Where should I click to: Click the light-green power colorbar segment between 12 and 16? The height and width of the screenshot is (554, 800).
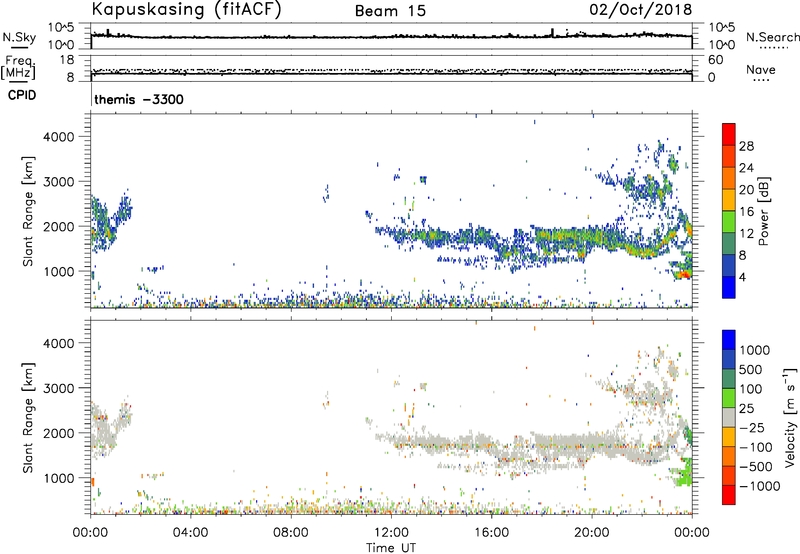pyautogui.click(x=729, y=222)
